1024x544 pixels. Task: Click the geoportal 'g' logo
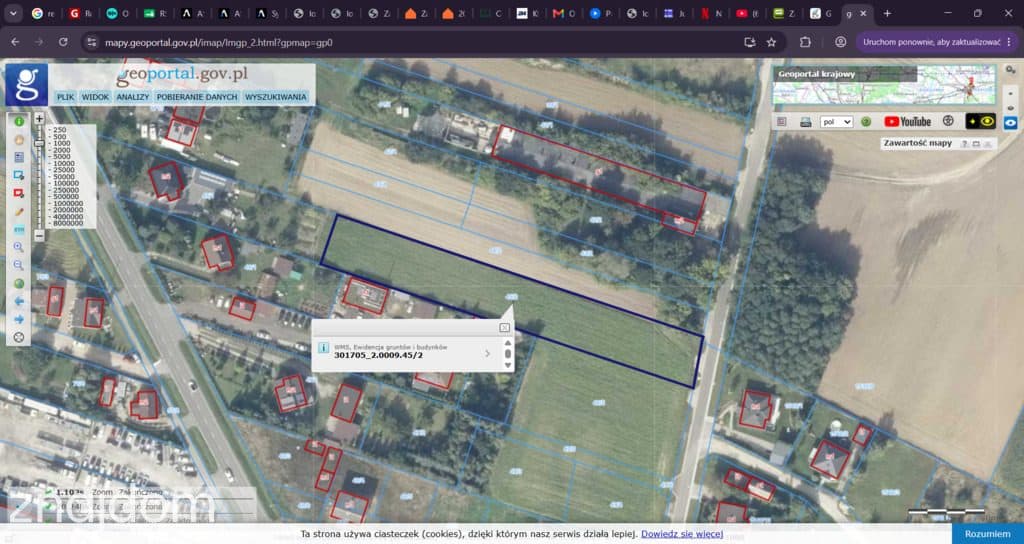click(27, 84)
